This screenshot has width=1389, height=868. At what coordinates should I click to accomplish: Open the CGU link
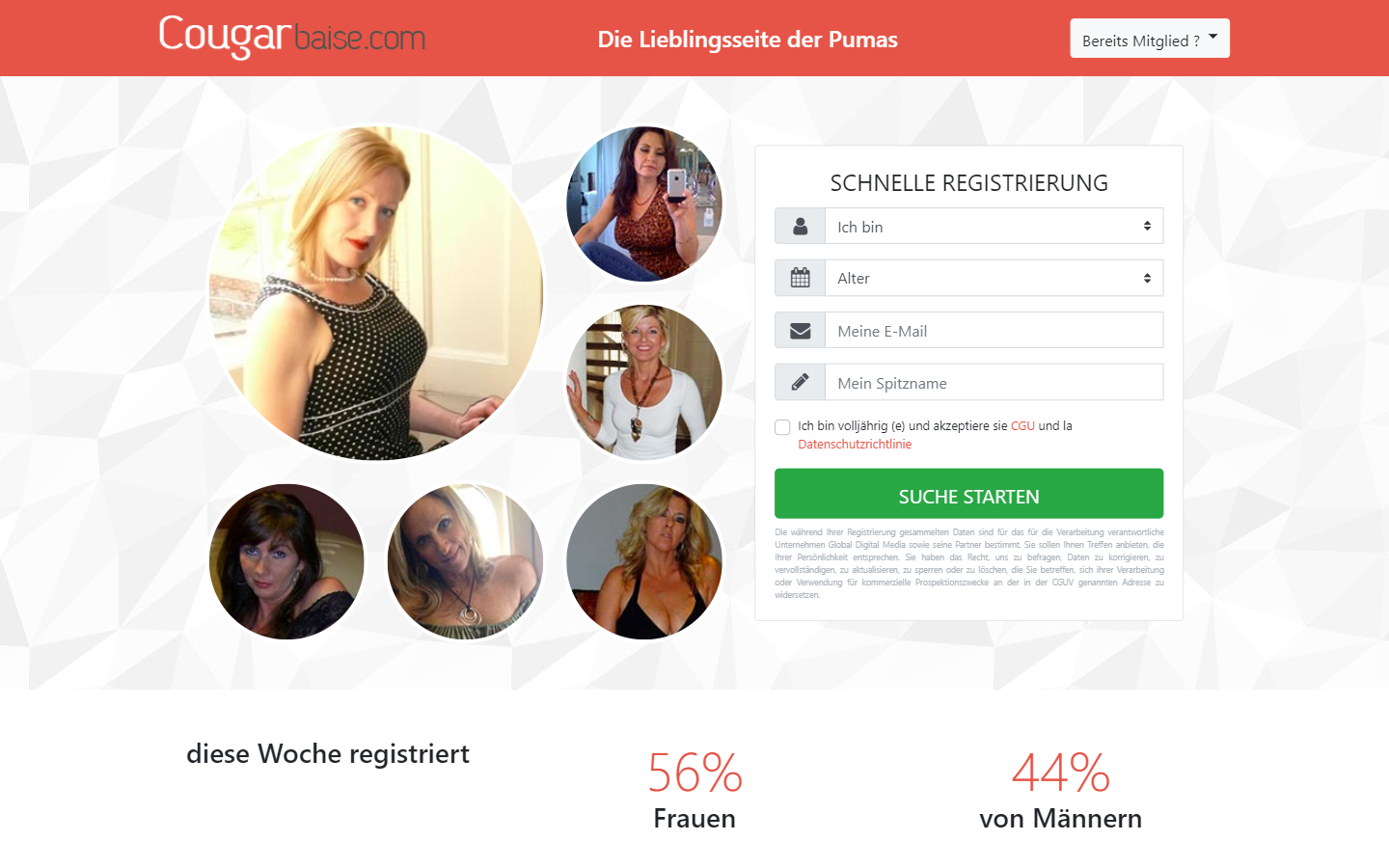pyautogui.click(x=1022, y=425)
